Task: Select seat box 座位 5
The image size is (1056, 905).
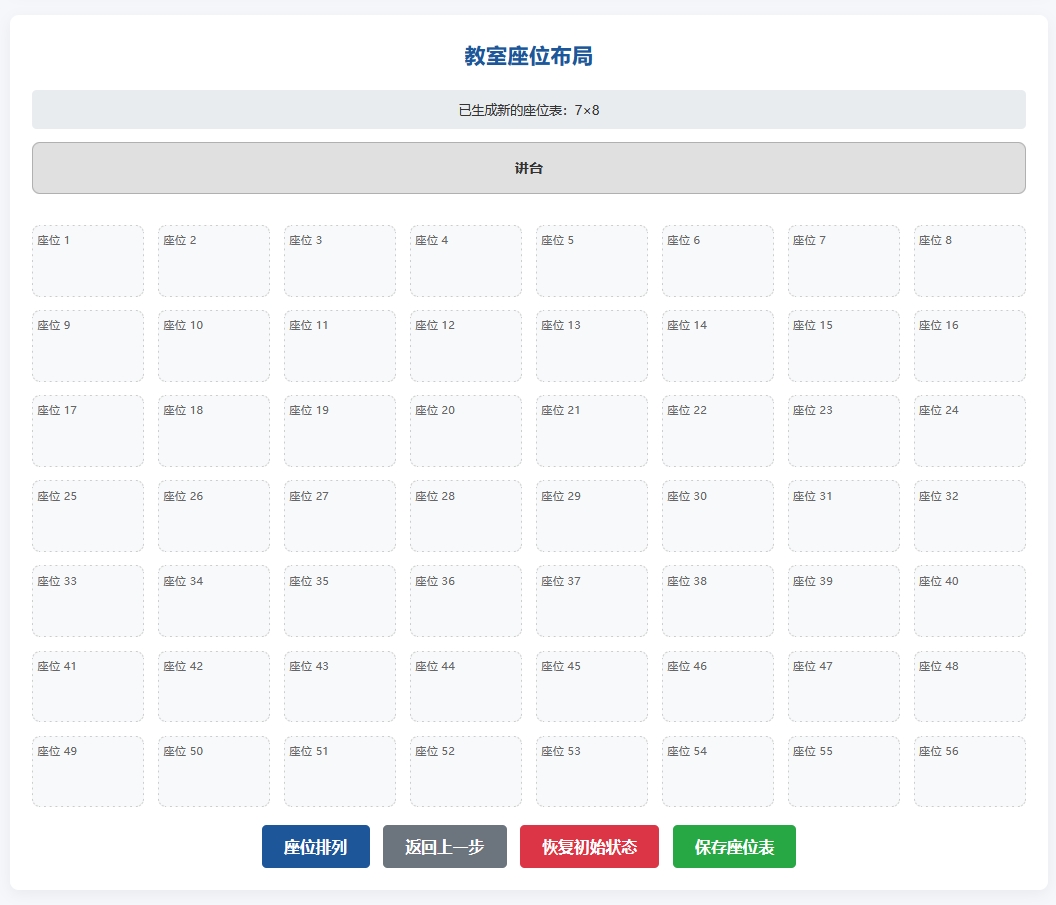Action: pyautogui.click(x=592, y=261)
